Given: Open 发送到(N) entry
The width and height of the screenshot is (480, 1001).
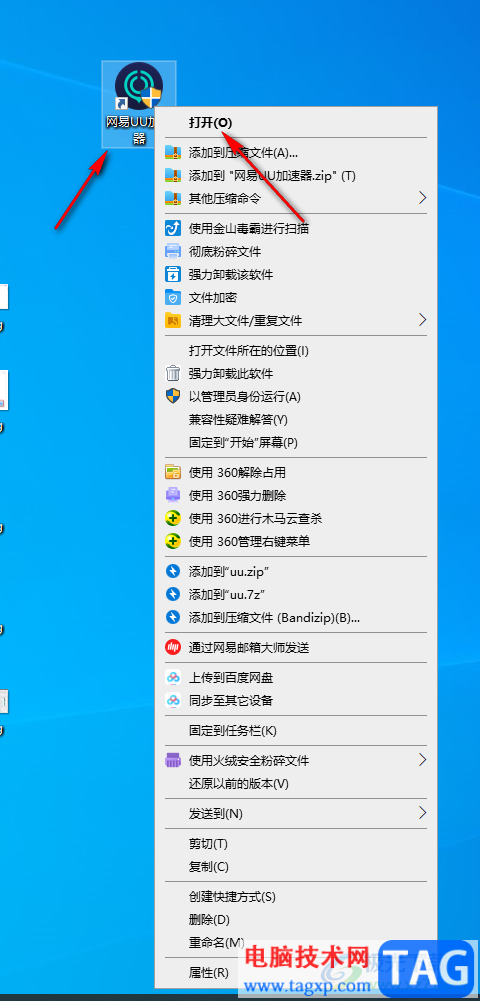Looking at the screenshot, I should click(296, 813).
